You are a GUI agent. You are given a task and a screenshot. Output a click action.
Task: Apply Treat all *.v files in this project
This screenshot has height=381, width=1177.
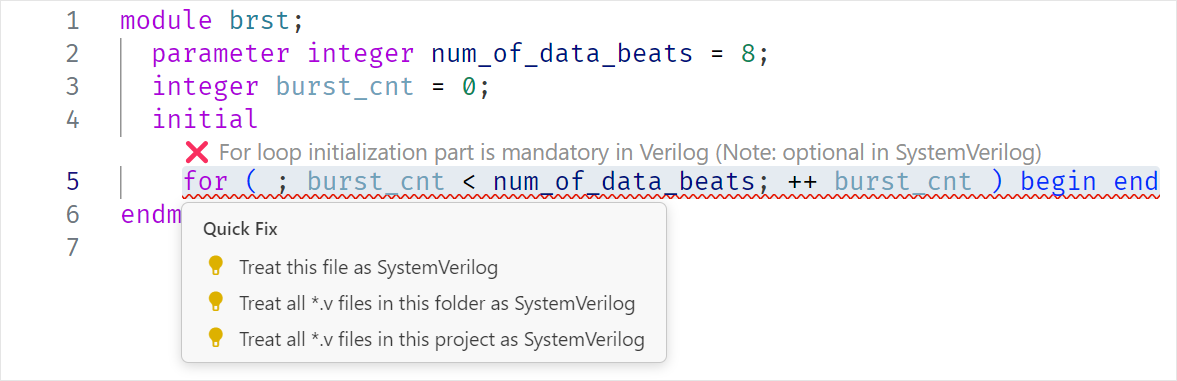pos(441,339)
